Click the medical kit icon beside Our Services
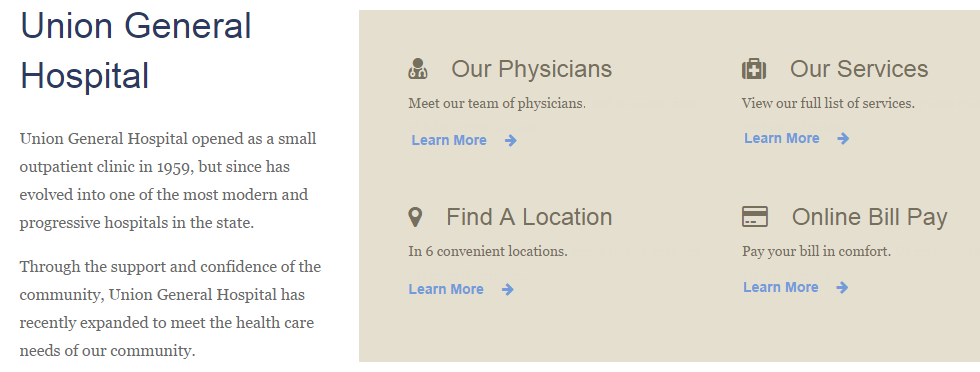 click(754, 69)
